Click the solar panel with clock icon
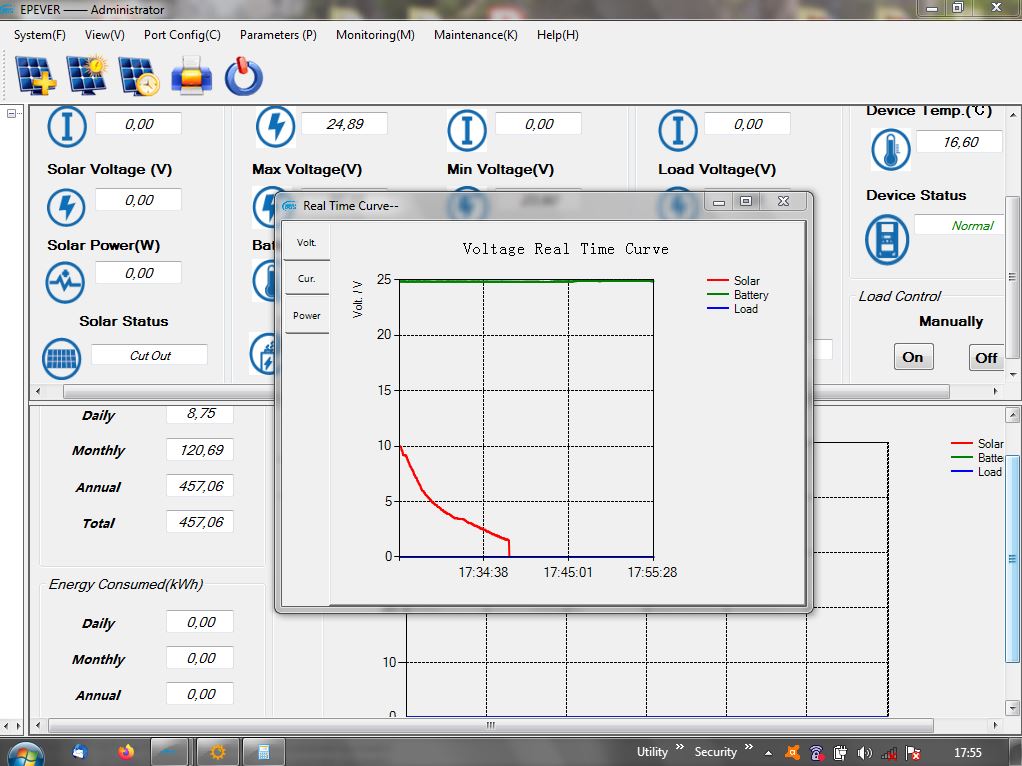The height and width of the screenshot is (766, 1022). 139,75
